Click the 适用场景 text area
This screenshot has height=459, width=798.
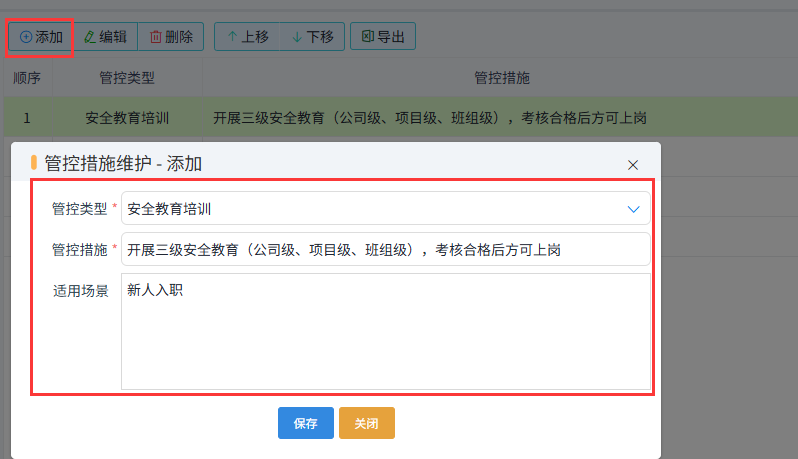(x=386, y=331)
